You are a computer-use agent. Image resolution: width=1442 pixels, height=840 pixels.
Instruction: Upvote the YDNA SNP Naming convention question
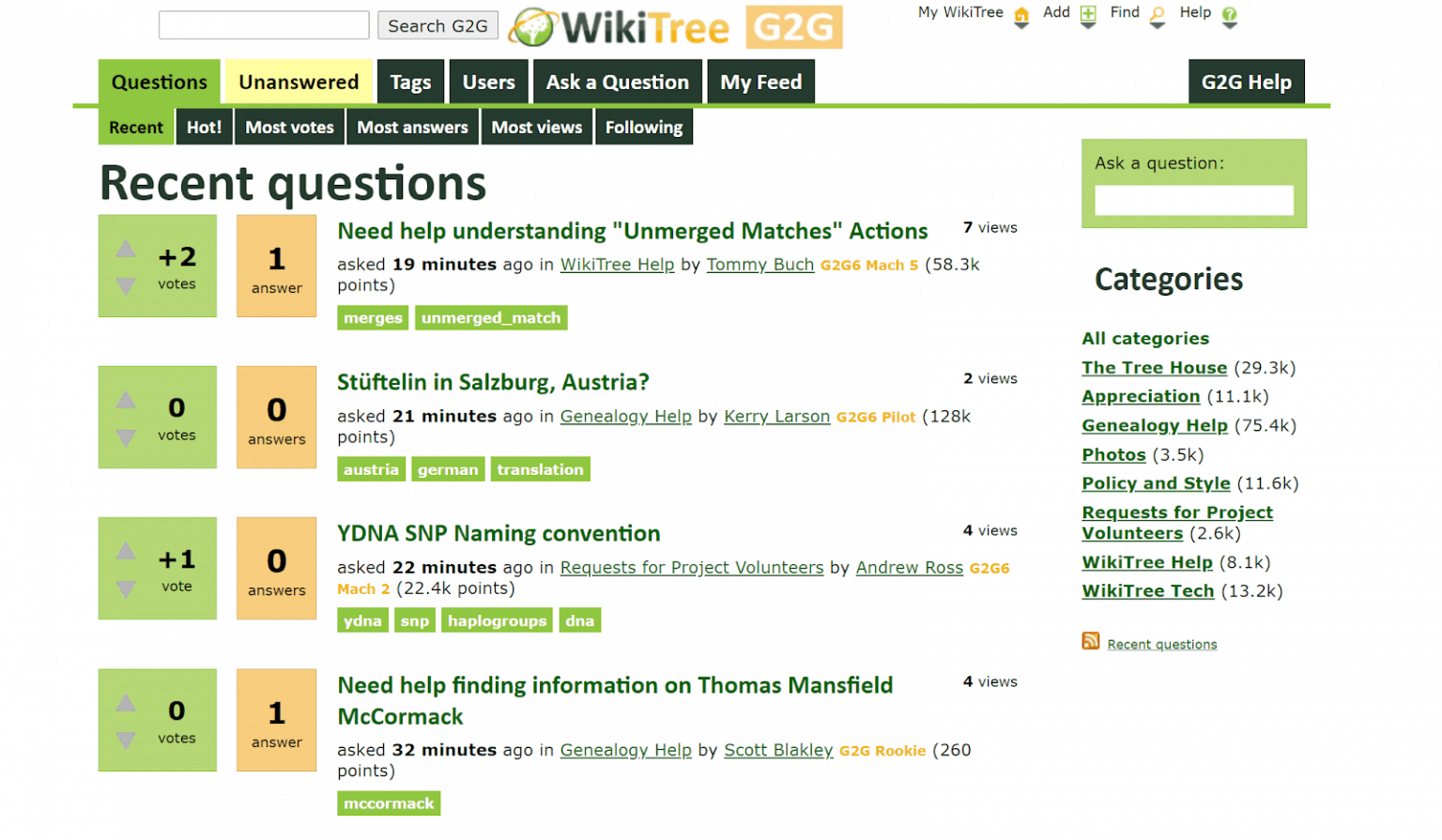[126, 552]
